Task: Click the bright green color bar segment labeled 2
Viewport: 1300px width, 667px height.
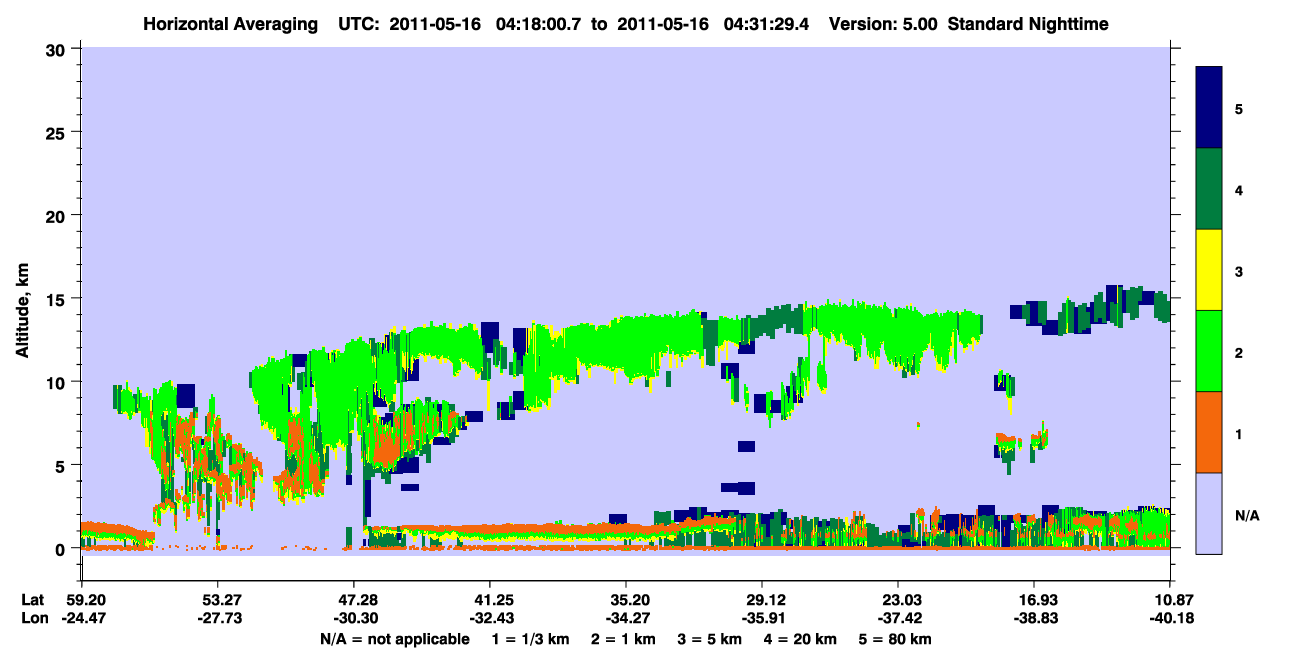Action: (x=1209, y=351)
